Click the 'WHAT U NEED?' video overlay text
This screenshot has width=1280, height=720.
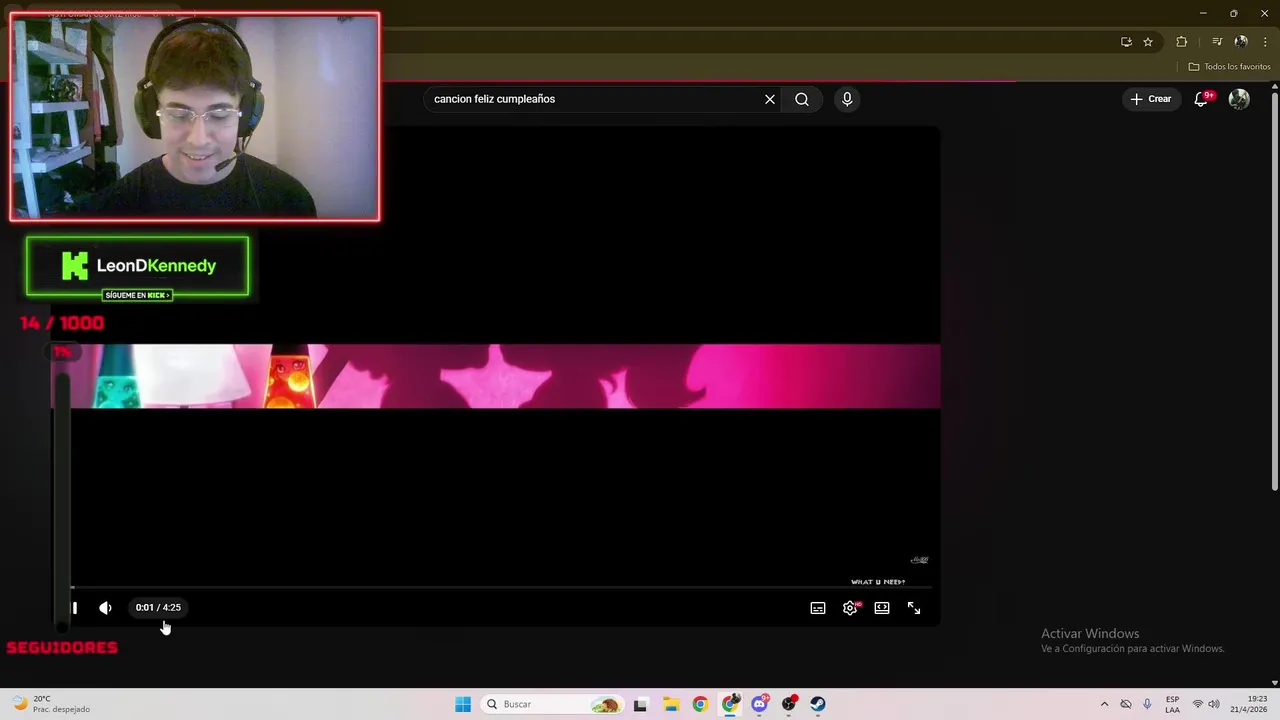click(878, 582)
